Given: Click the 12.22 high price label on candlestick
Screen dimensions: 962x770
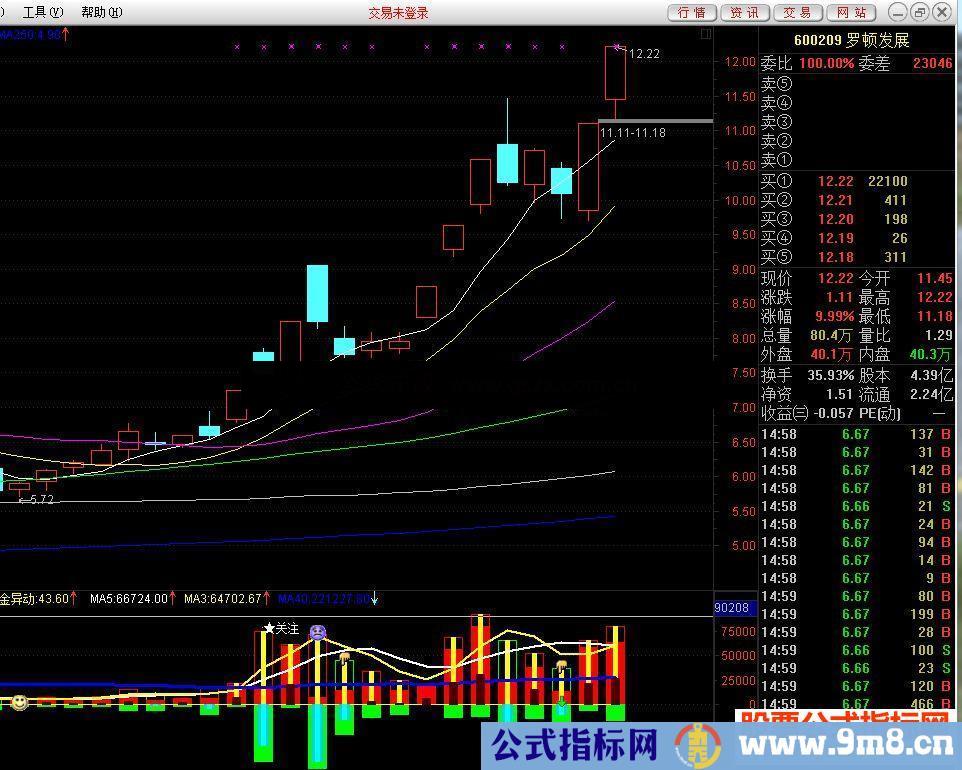Looking at the screenshot, I should pyautogui.click(x=645, y=54).
